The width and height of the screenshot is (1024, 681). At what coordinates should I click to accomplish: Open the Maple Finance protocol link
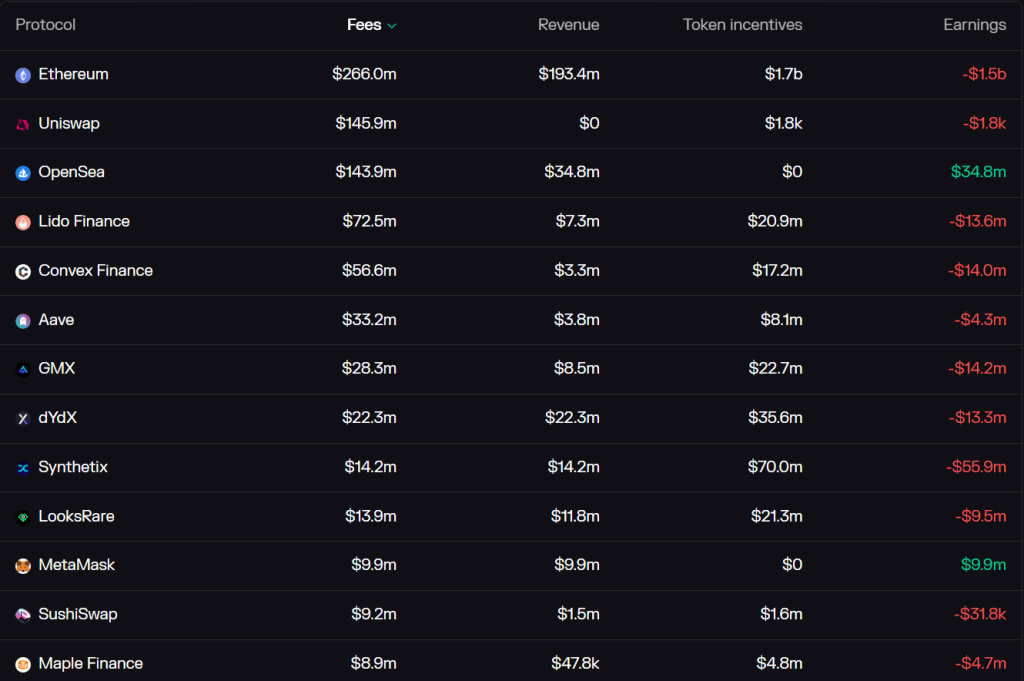point(90,663)
